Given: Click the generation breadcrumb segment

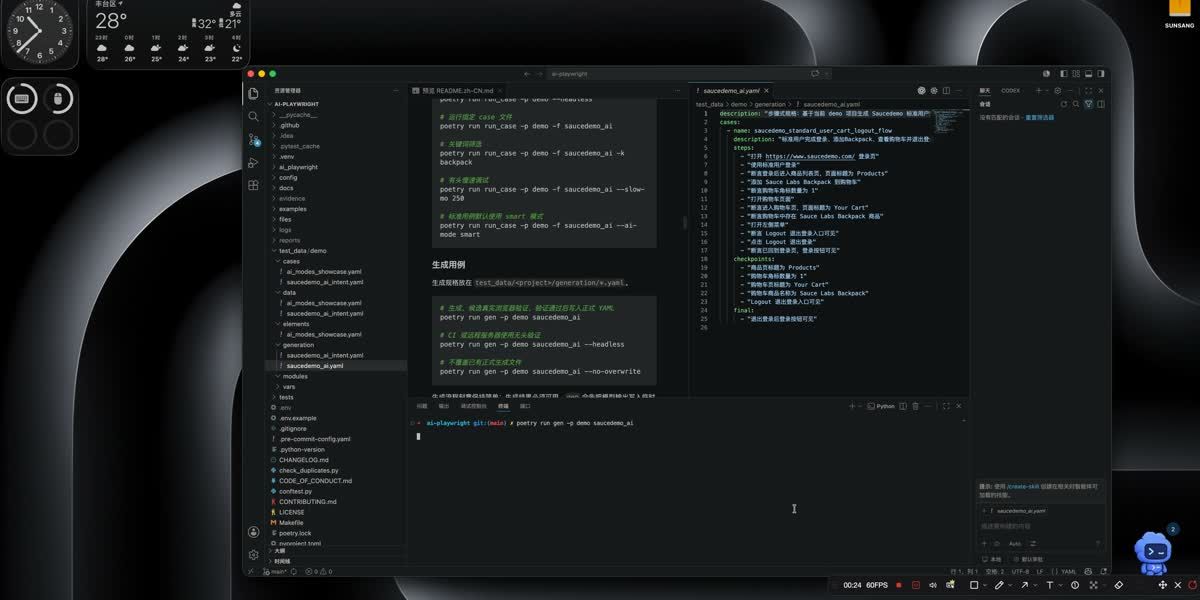Looking at the screenshot, I should 770,104.
